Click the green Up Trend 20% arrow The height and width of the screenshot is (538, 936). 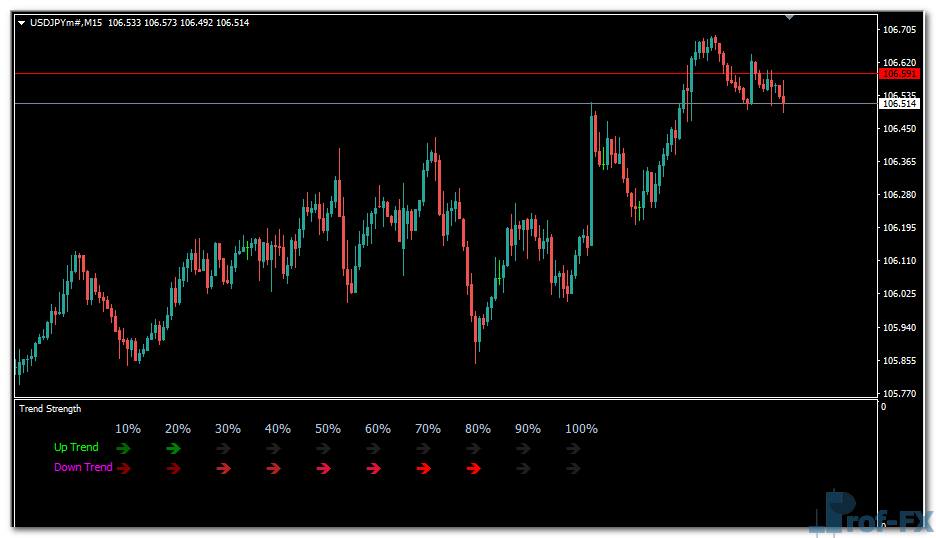coord(173,449)
